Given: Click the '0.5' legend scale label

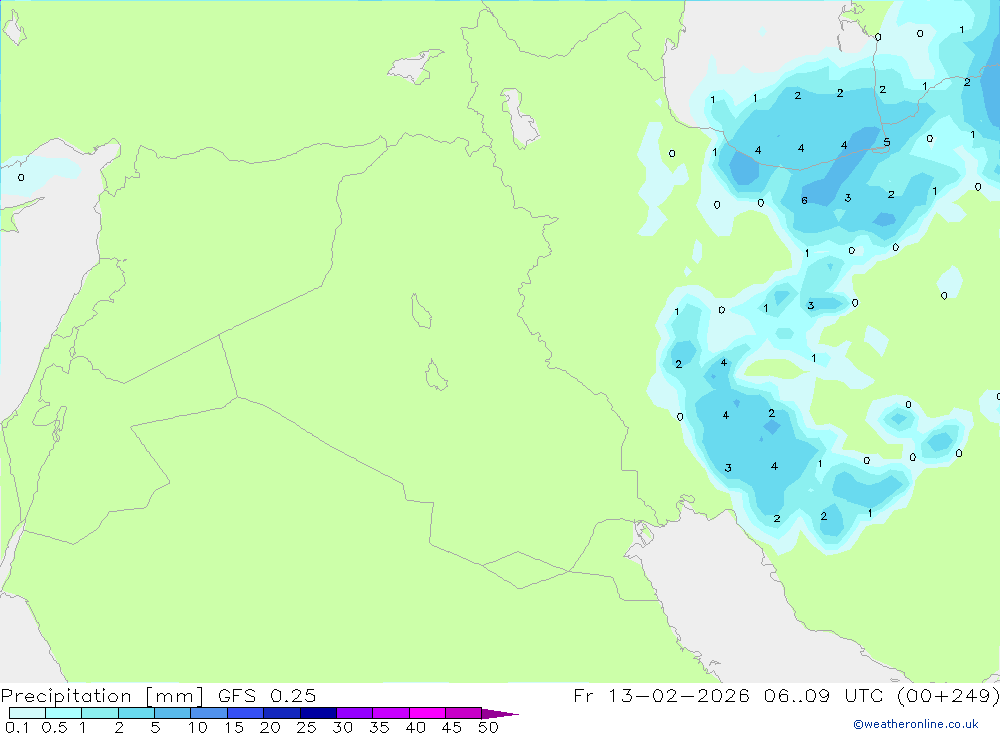Looking at the screenshot, I should pyautogui.click(x=54, y=727).
